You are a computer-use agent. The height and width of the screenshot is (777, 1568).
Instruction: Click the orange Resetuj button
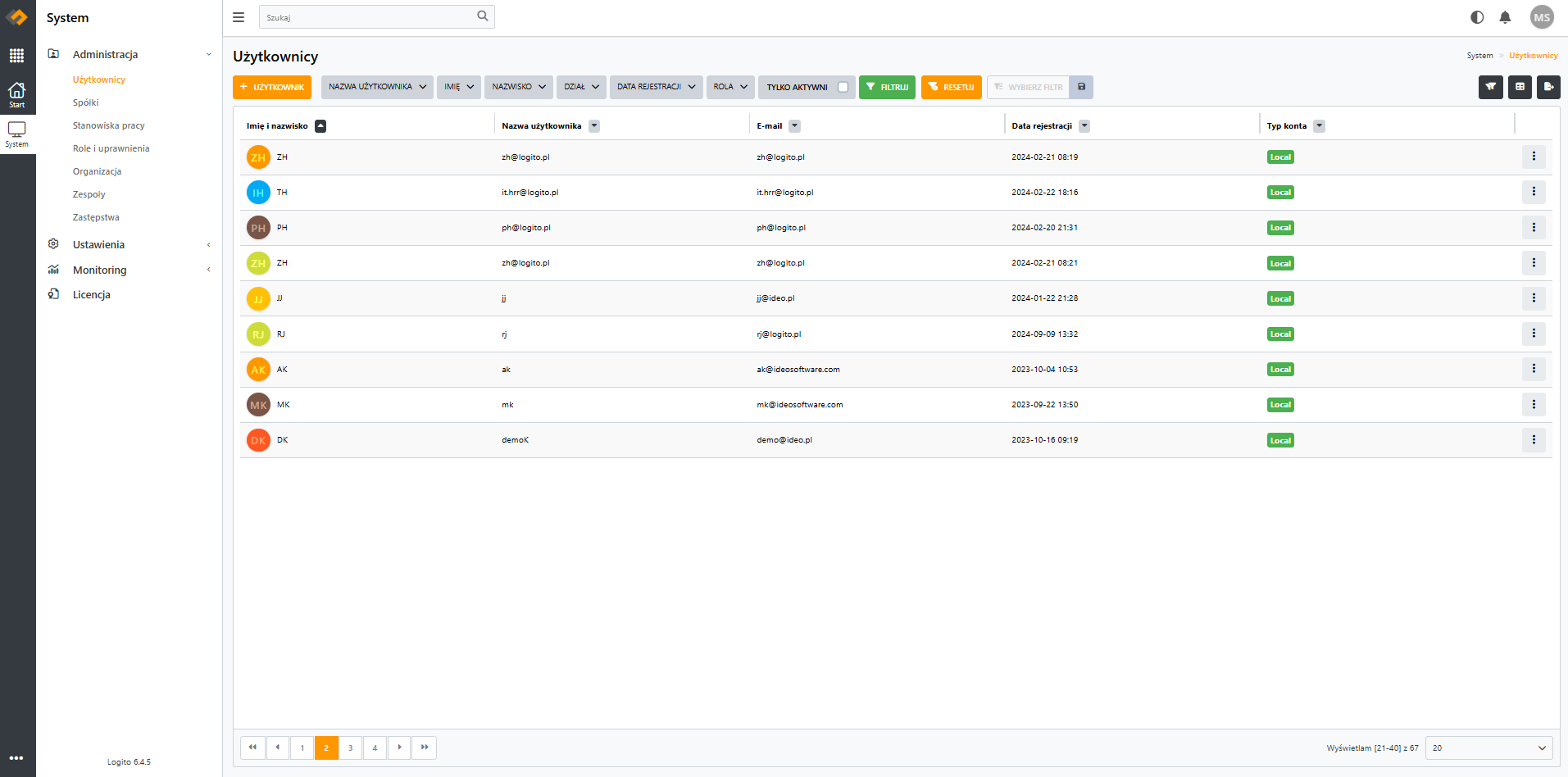pos(952,87)
